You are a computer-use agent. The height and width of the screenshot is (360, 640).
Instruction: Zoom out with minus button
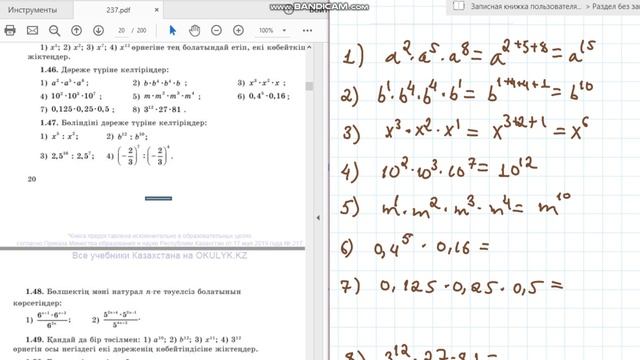pos(216,30)
